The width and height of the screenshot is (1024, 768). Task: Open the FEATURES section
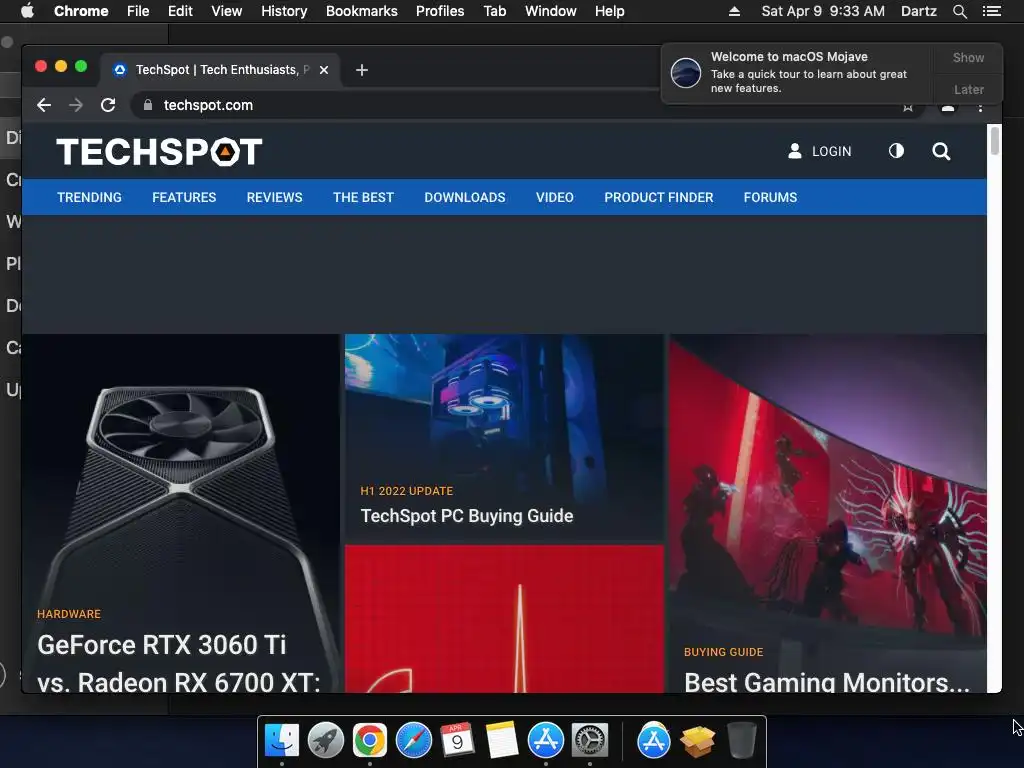[184, 197]
